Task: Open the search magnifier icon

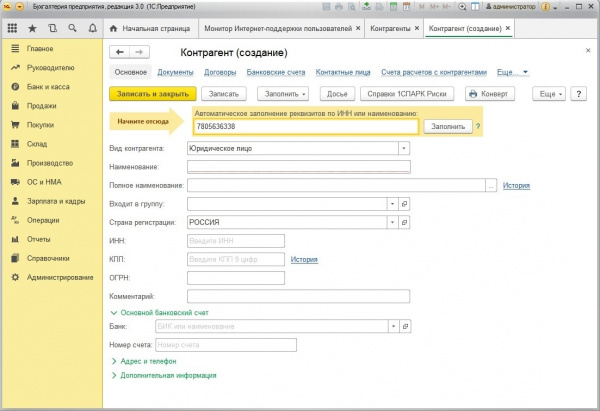Action: coord(72,28)
